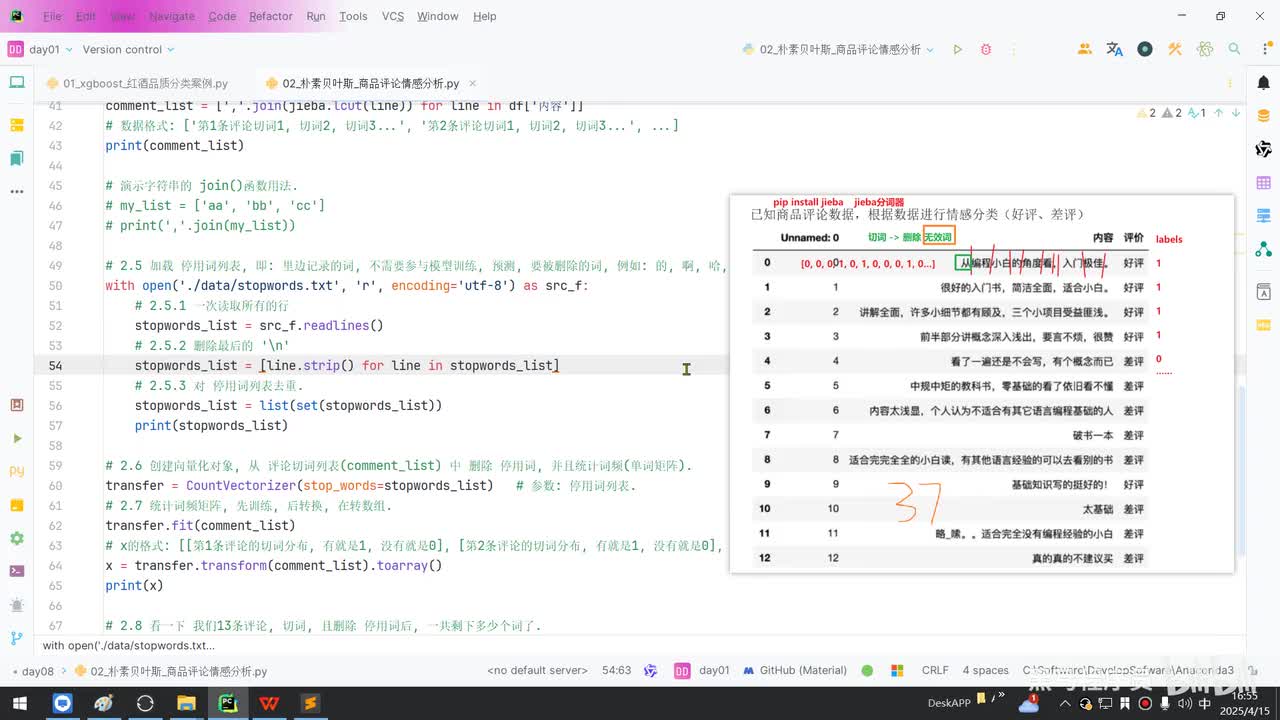This screenshot has width=1280, height=720.
Task: Open the Git tool window
Action: coord(16,638)
